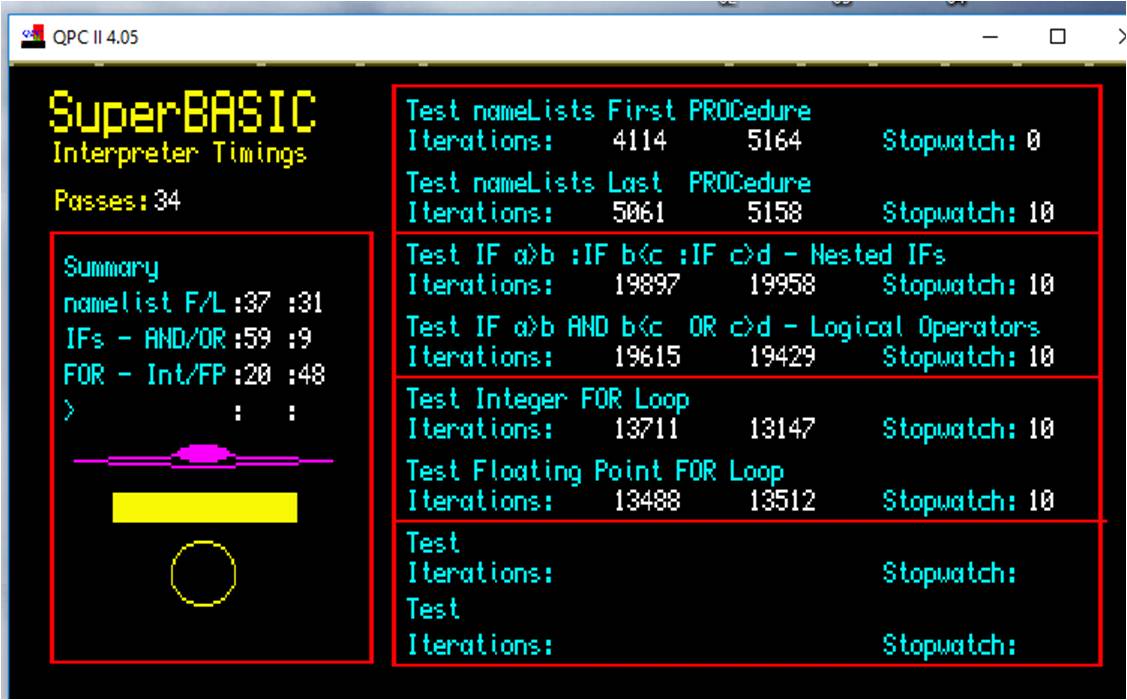Click the Summary heading
The width and height of the screenshot is (1127, 700).
coord(111,268)
